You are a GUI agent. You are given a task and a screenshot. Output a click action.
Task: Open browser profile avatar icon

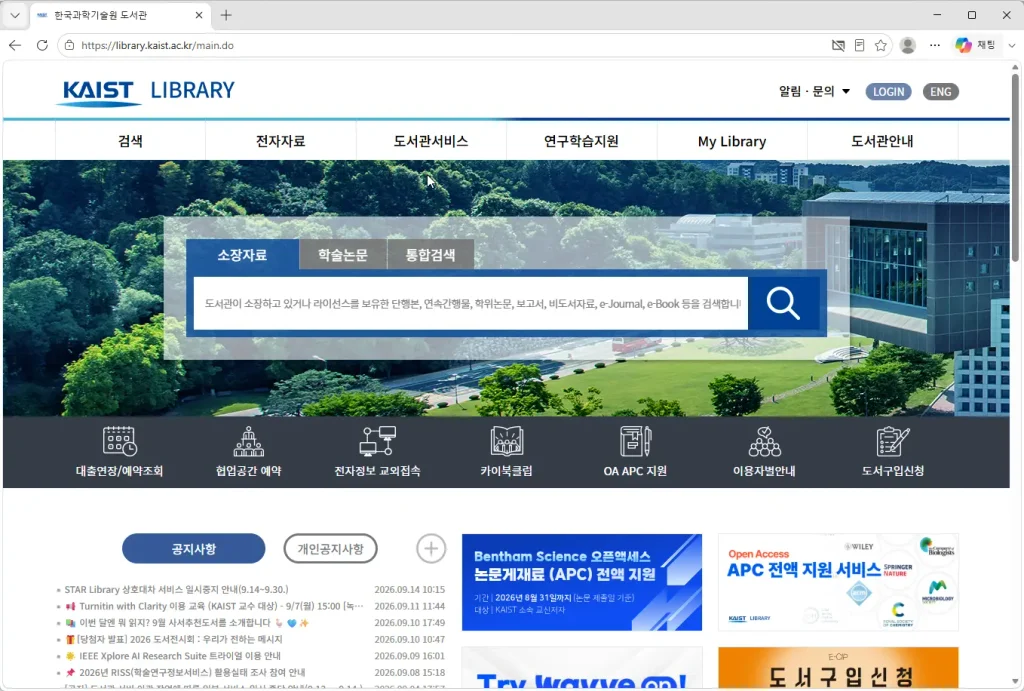908,45
